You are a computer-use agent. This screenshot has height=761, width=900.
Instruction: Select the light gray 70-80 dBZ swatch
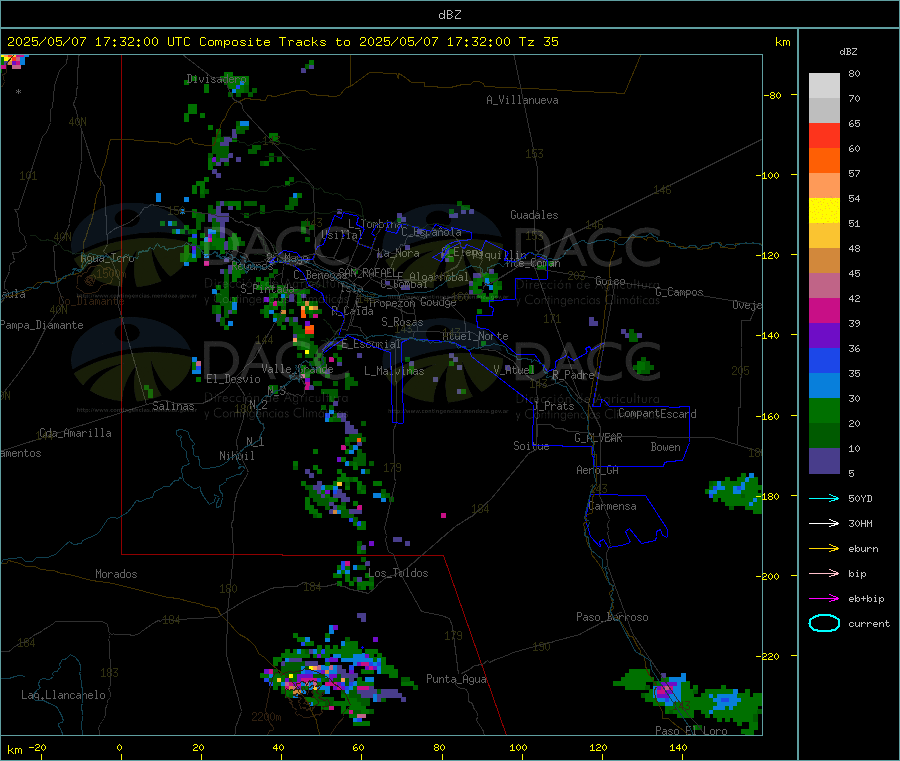824,86
